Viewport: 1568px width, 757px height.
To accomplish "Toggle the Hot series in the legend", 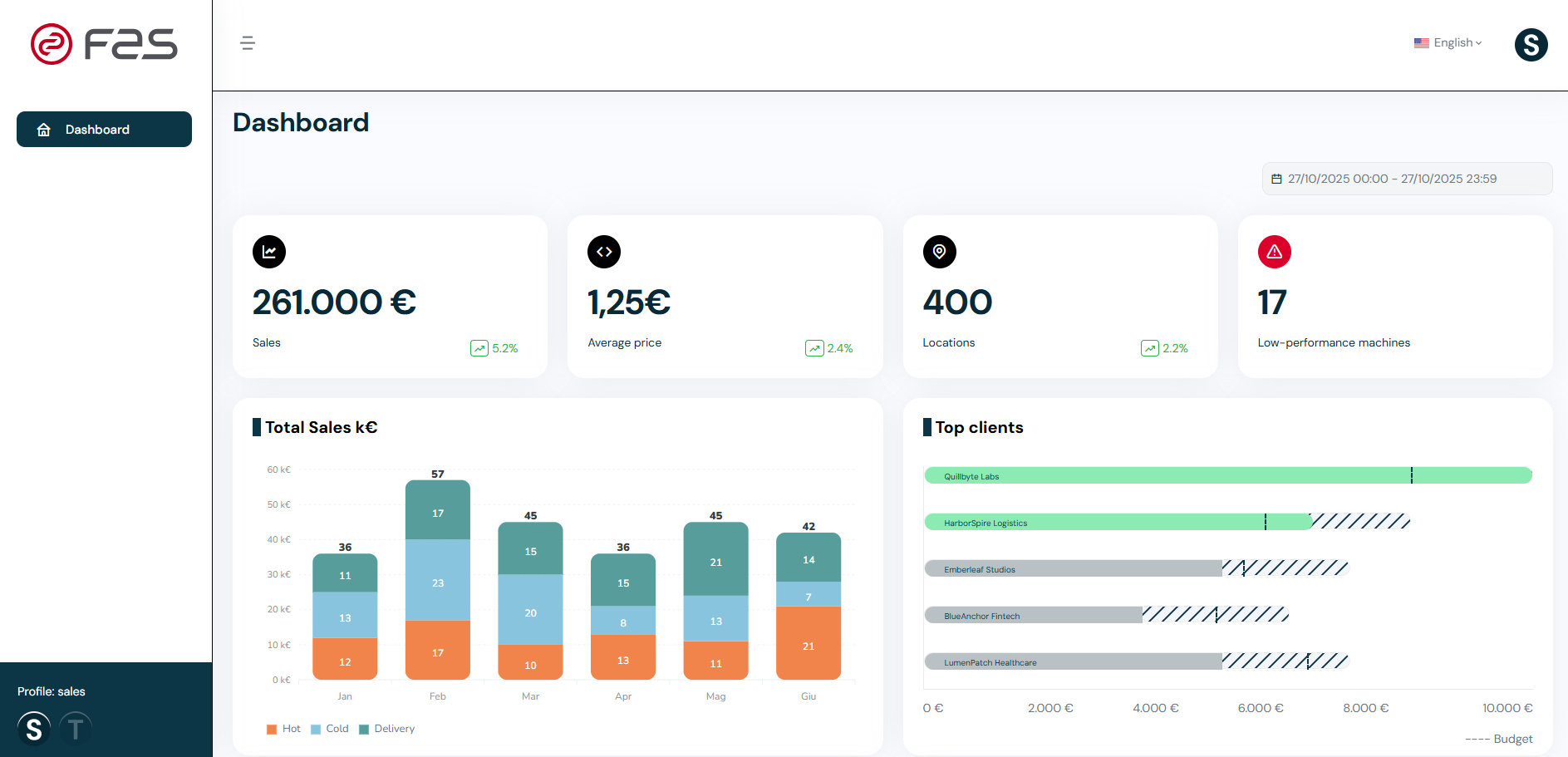I will (x=283, y=729).
